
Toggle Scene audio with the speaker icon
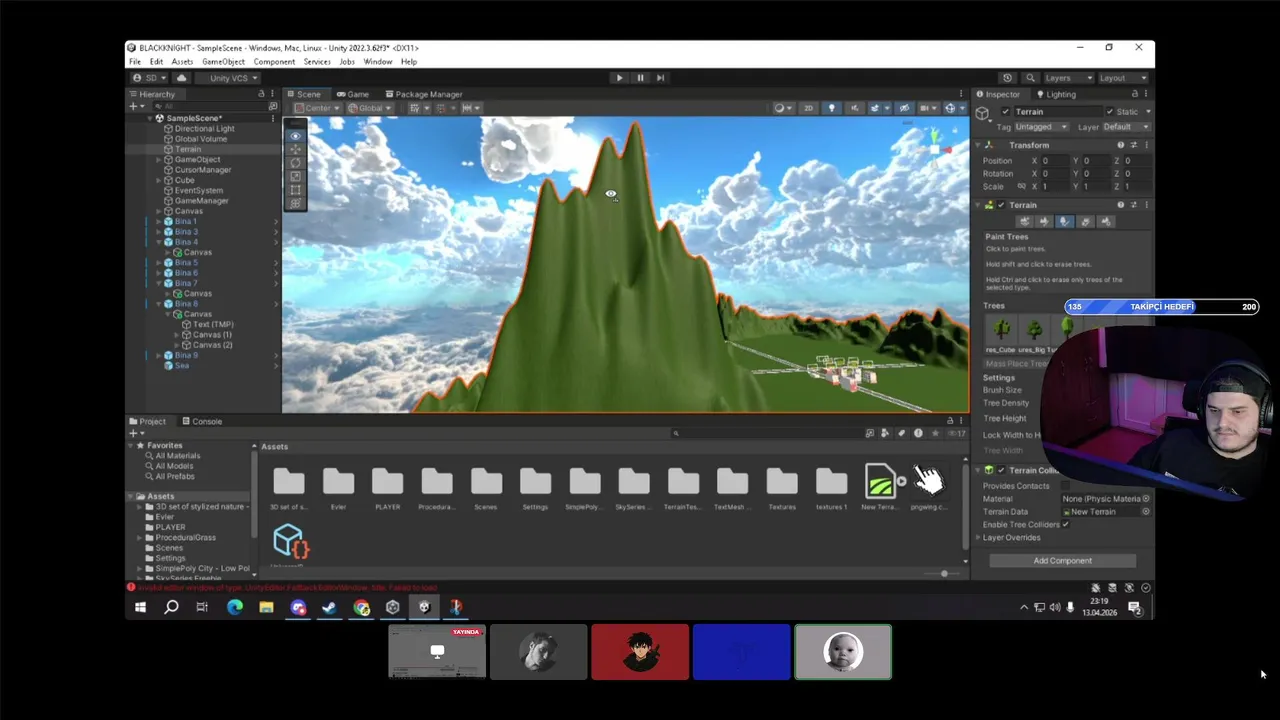[854, 108]
